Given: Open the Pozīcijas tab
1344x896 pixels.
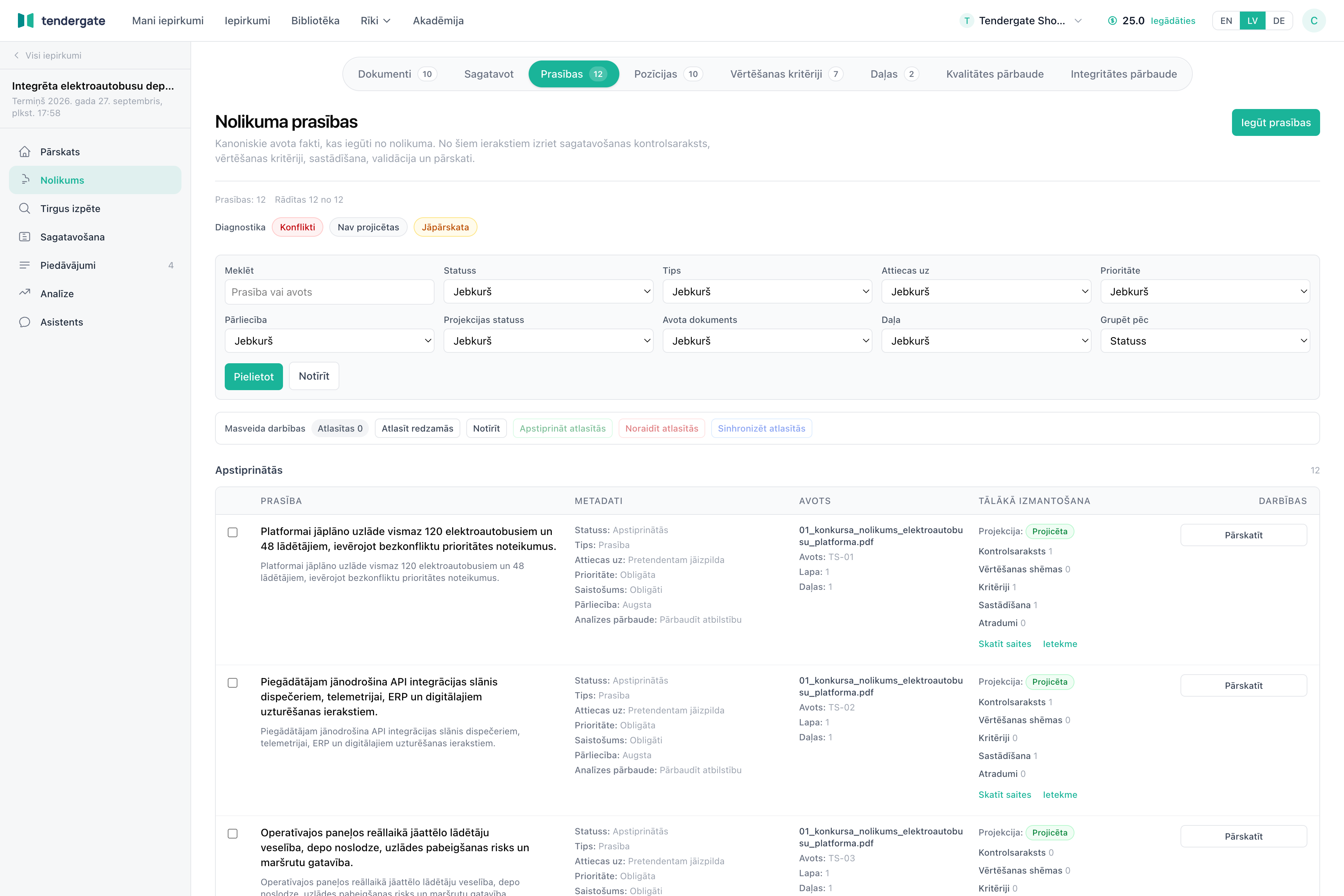Looking at the screenshot, I should click(668, 74).
